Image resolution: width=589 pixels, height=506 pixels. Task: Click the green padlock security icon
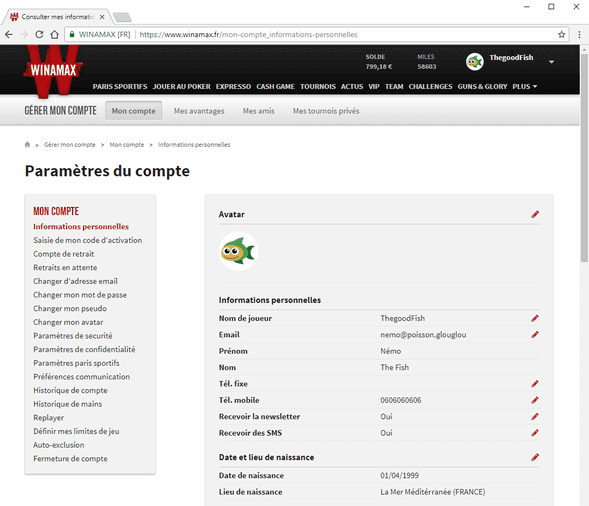point(72,34)
